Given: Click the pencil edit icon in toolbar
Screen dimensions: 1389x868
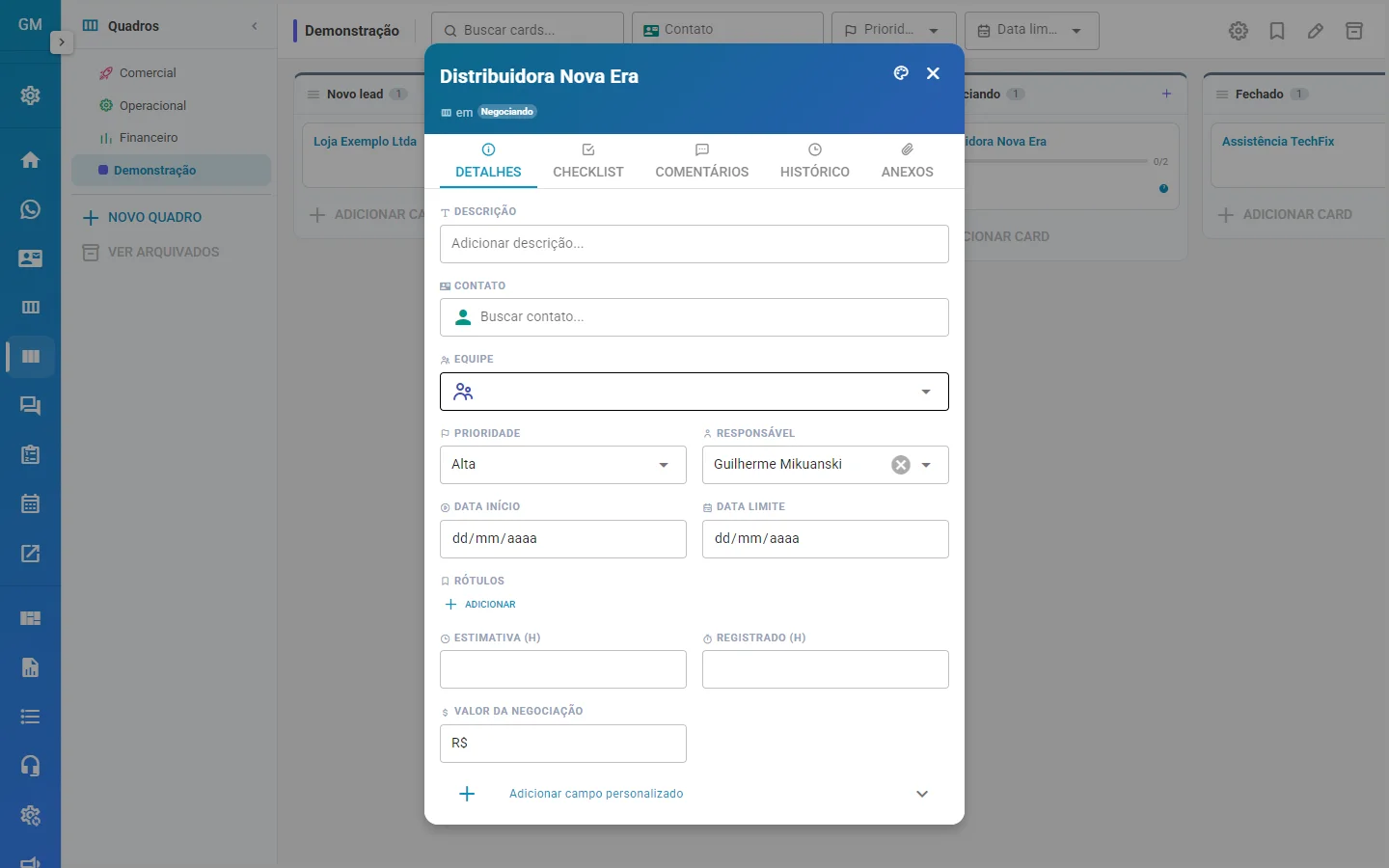Looking at the screenshot, I should pos(1316,31).
